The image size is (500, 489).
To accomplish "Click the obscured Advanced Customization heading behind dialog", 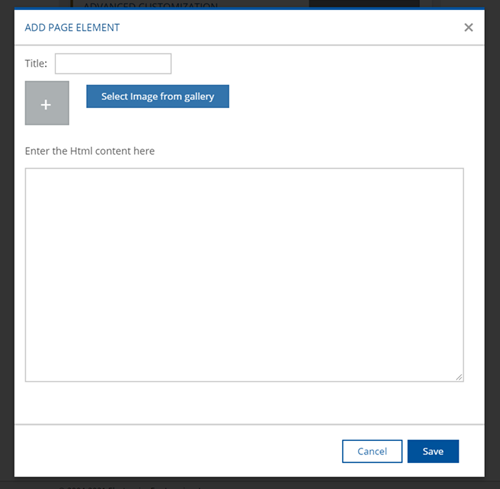I will coord(151,6).
